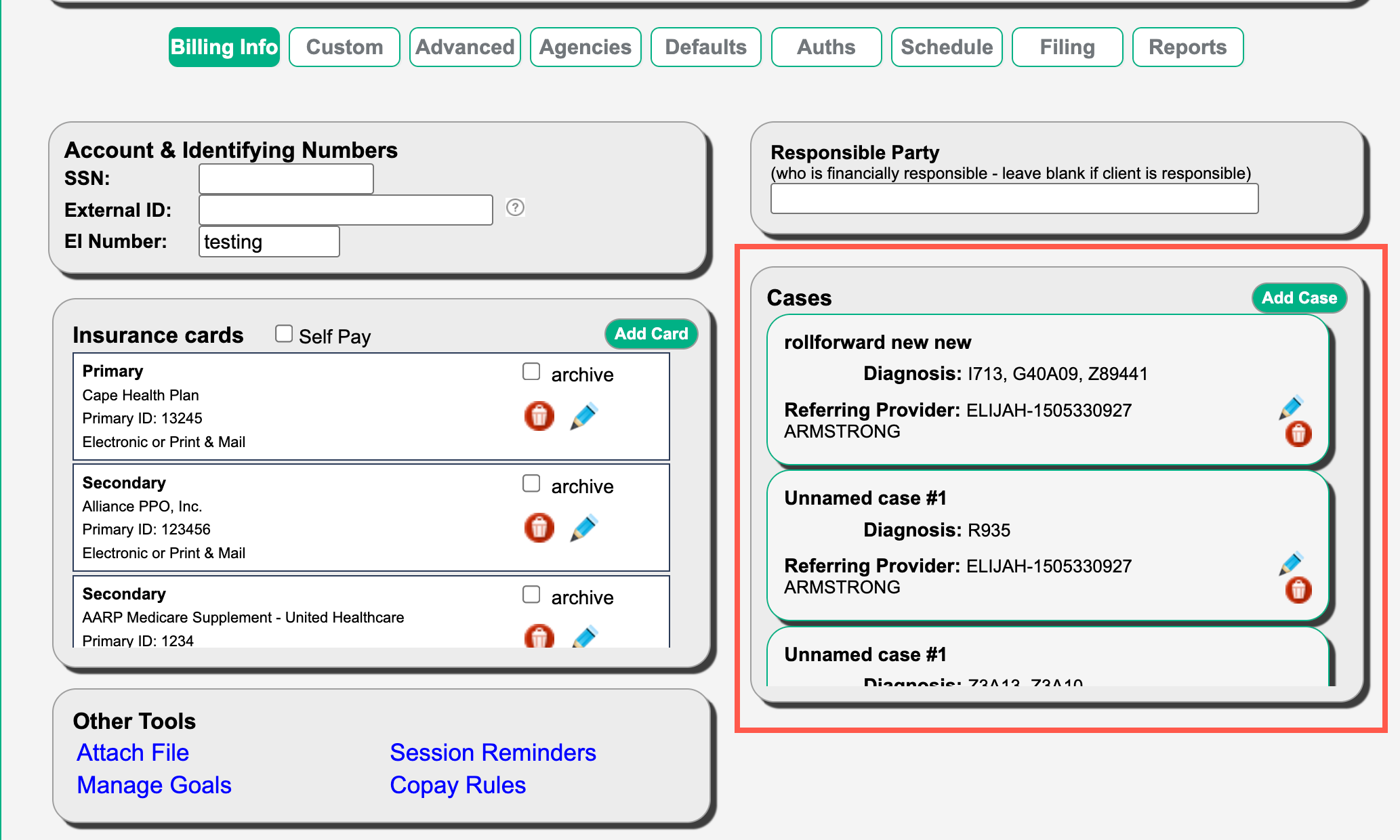The width and height of the screenshot is (1400, 840).
Task: Switch to the Auths tab
Action: [826, 47]
